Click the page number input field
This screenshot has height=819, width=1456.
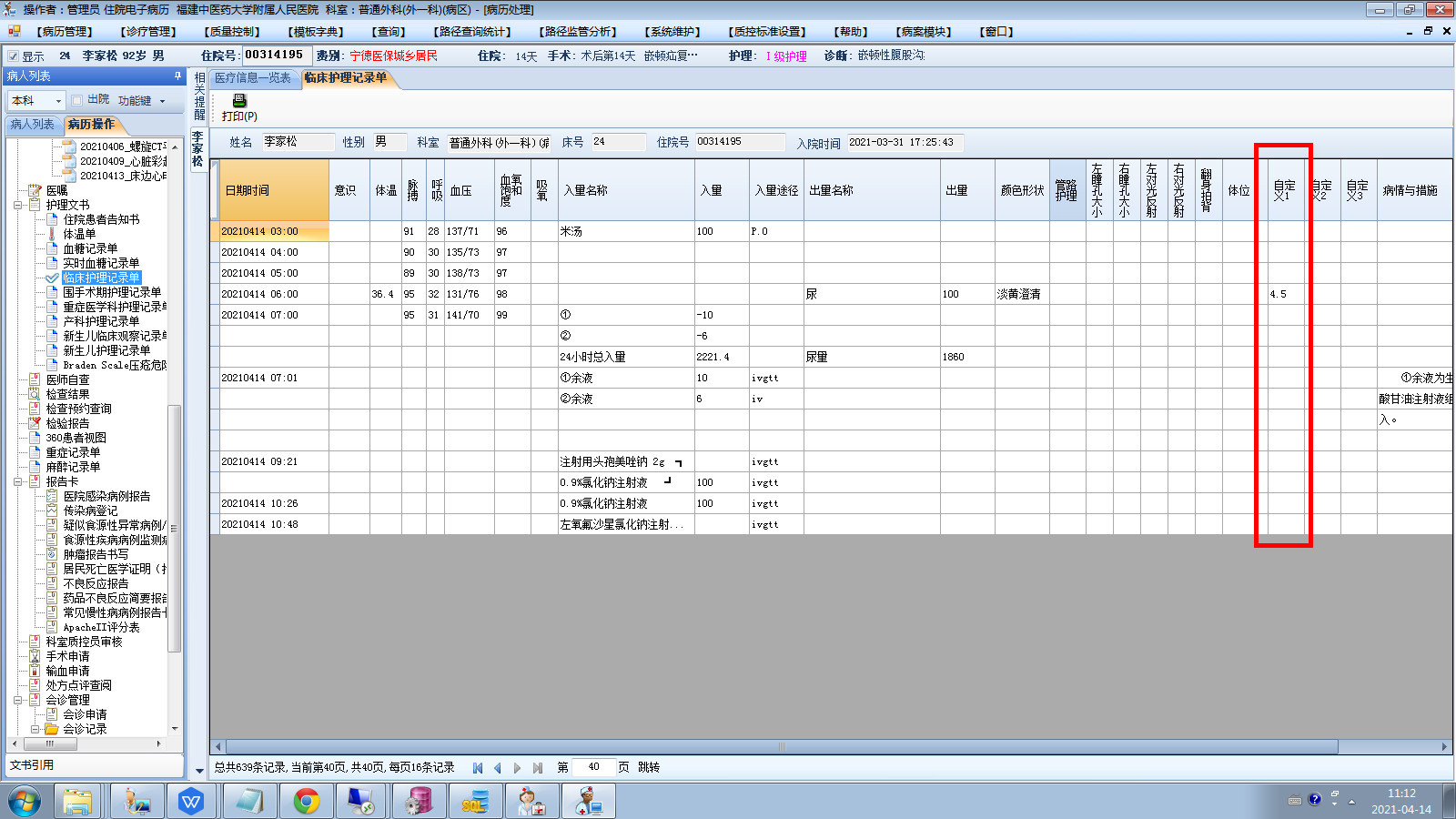click(x=593, y=768)
